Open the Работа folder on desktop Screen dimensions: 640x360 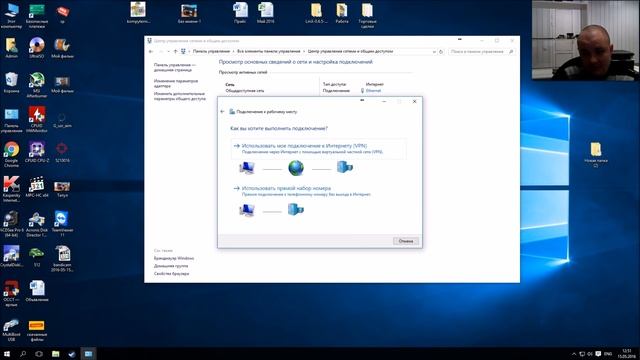pos(342,13)
